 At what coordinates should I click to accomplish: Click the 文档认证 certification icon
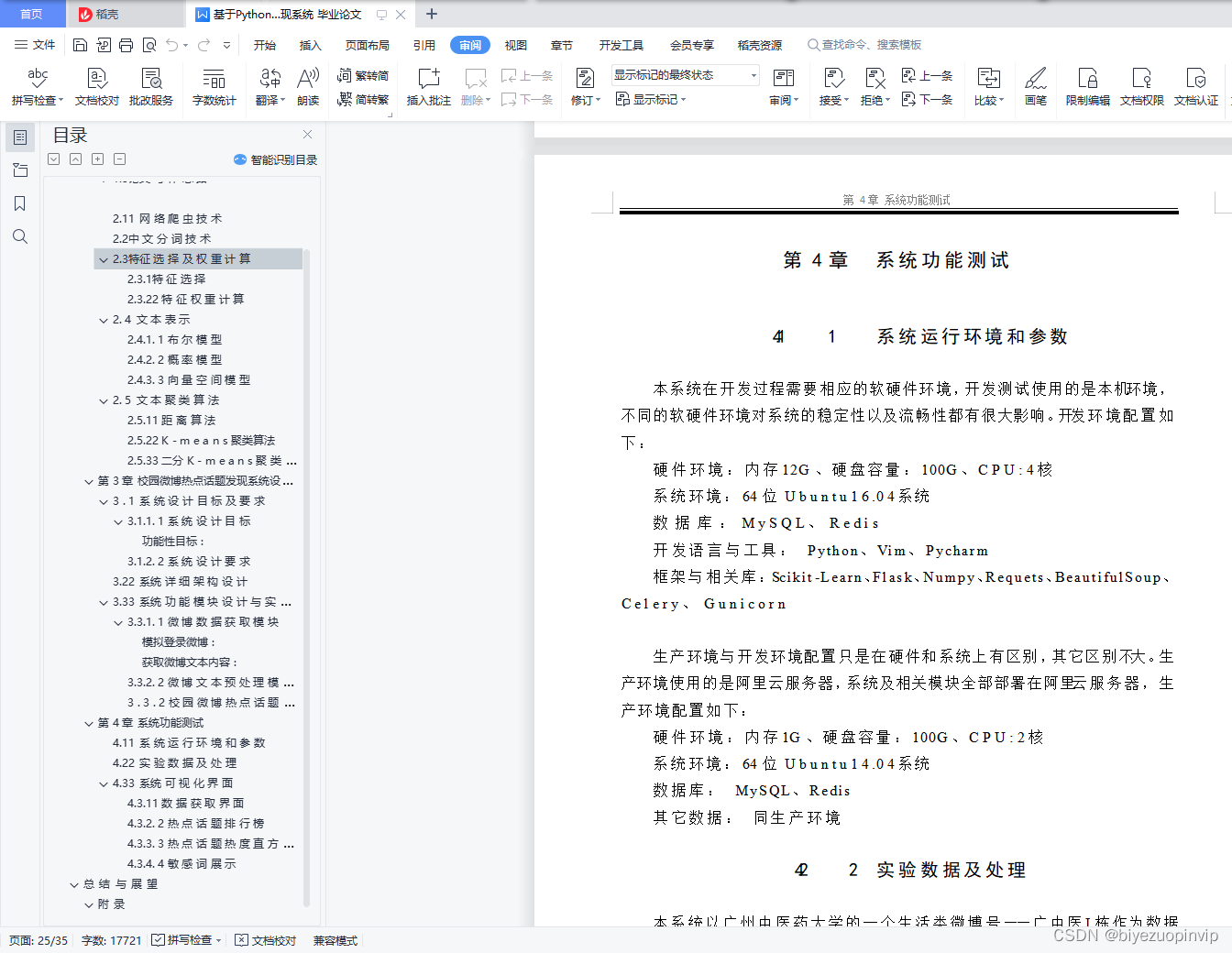coord(1197,86)
